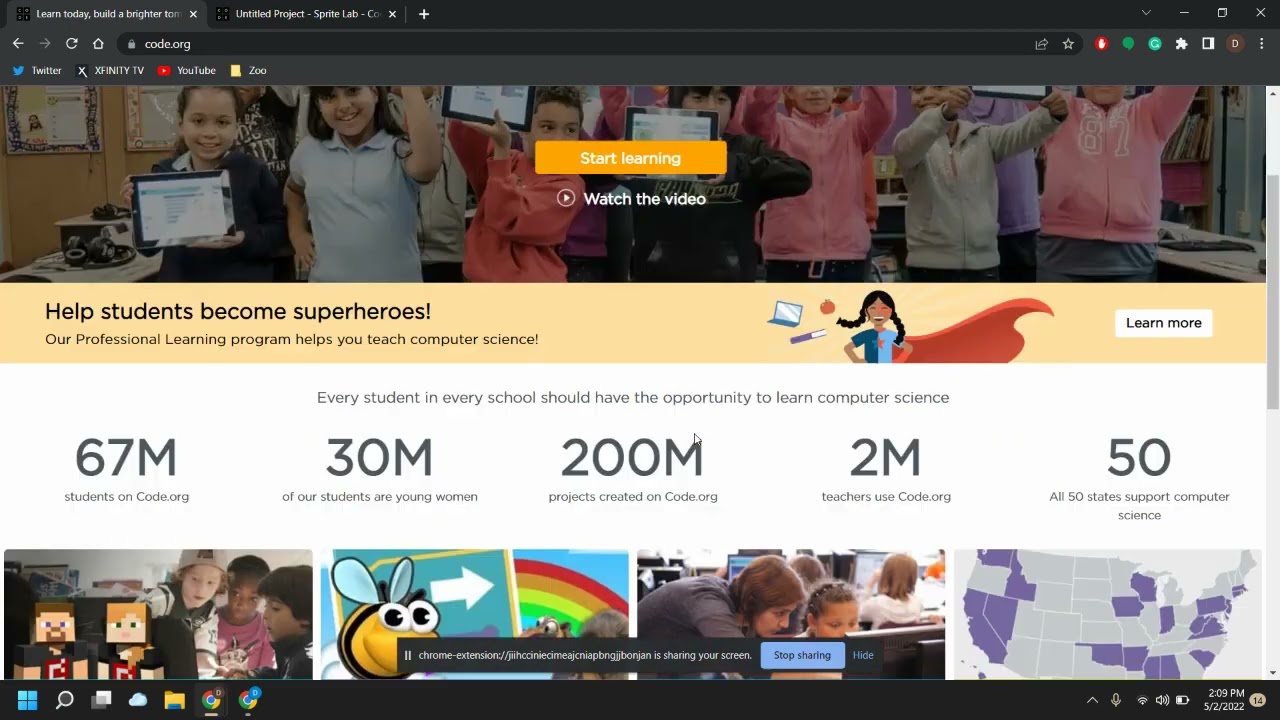Open File Explorer from the taskbar
This screenshot has width=1280, height=720.
point(175,700)
